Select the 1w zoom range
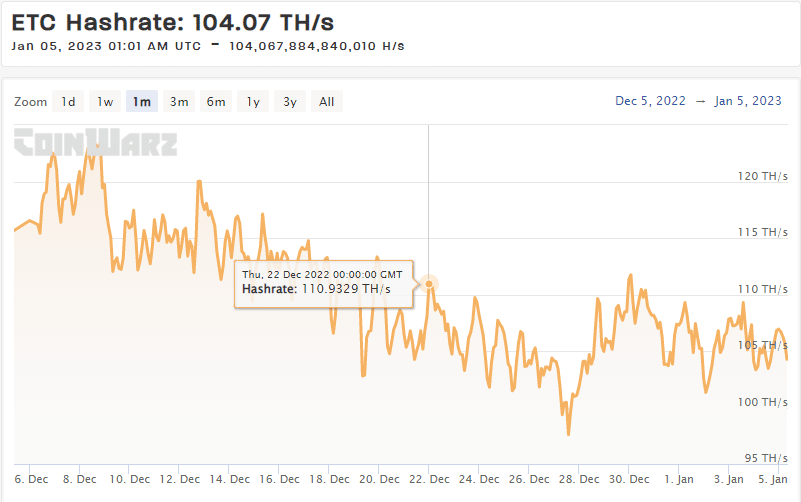Image resolution: width=801 pixels, height=502 pixels. [105, 101]
